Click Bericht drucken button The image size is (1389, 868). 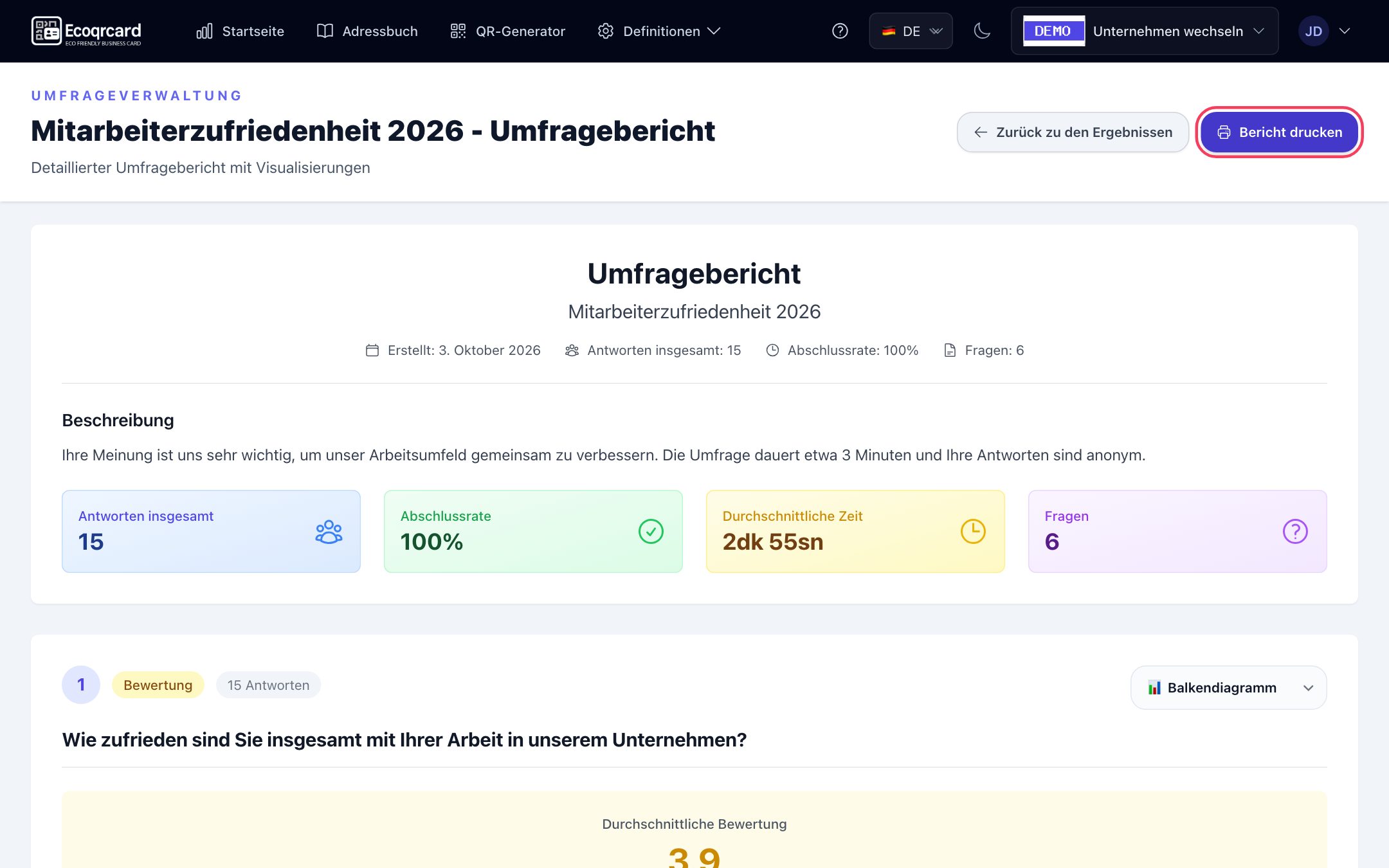click(1279, 132)
